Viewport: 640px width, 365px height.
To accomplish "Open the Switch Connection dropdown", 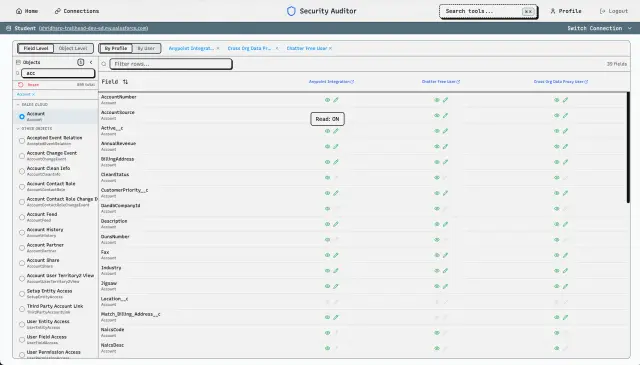I will click(x=599, y=28).
